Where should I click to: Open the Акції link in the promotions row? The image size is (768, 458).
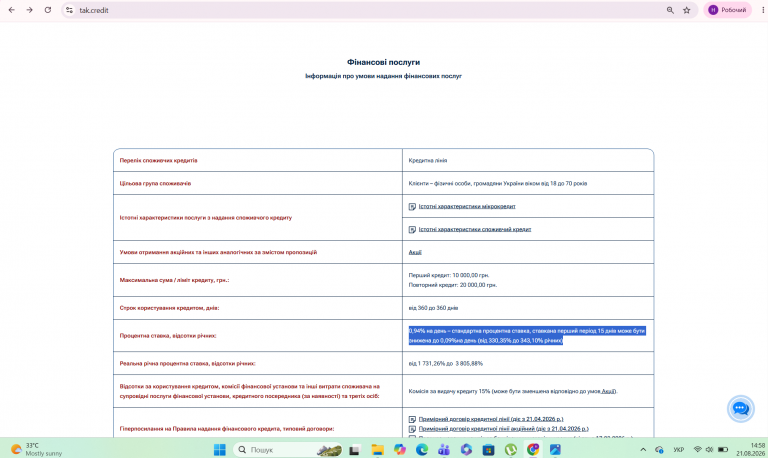[x=415, y=252]
